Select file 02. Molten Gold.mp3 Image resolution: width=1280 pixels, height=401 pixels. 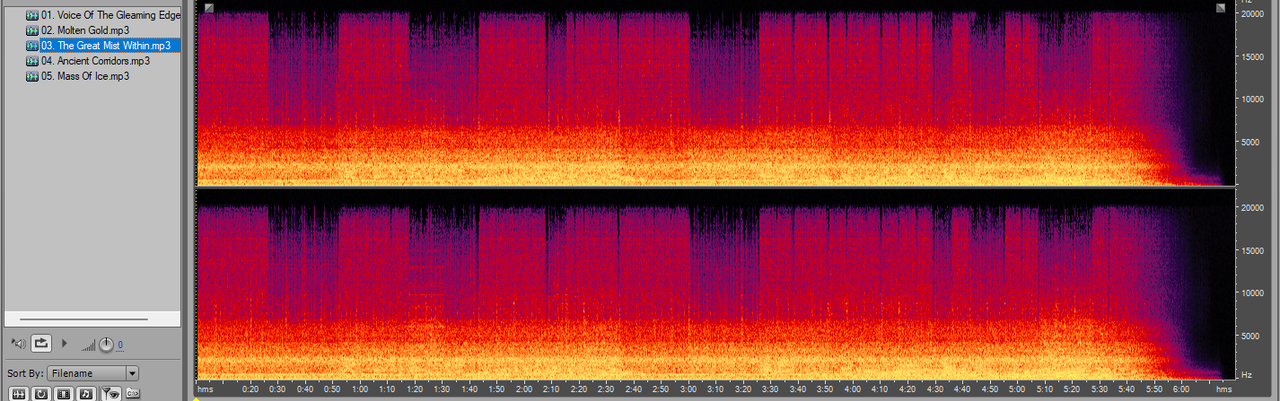tap(85, 30)
